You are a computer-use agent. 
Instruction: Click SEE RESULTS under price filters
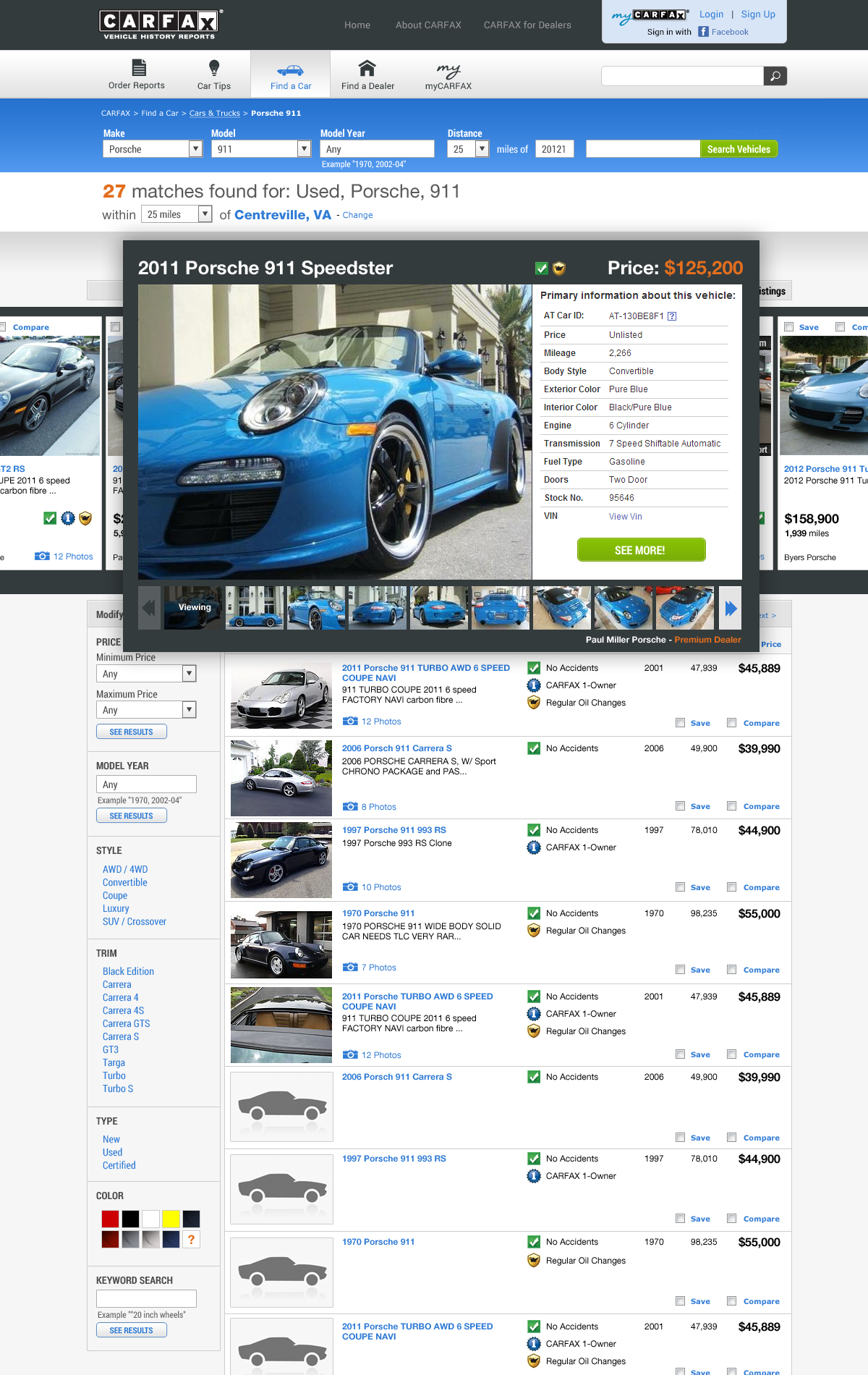tap(132, 732)
